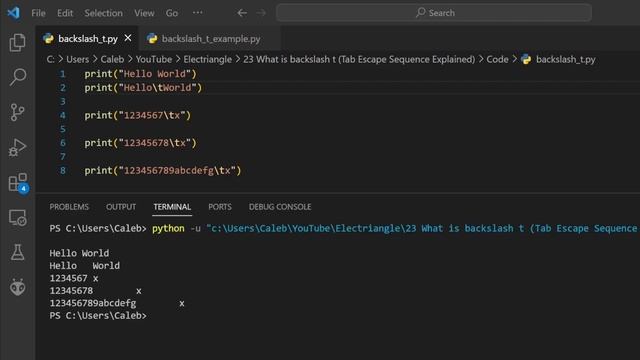Open the DEBUG CONSOLE panel tab
This screenshot has width=640, height=360.
tap(280, 207)
